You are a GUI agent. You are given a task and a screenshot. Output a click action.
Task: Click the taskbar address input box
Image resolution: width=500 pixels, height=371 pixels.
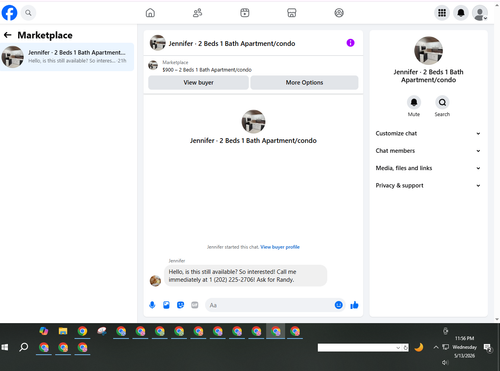click(x=357, y=348)
